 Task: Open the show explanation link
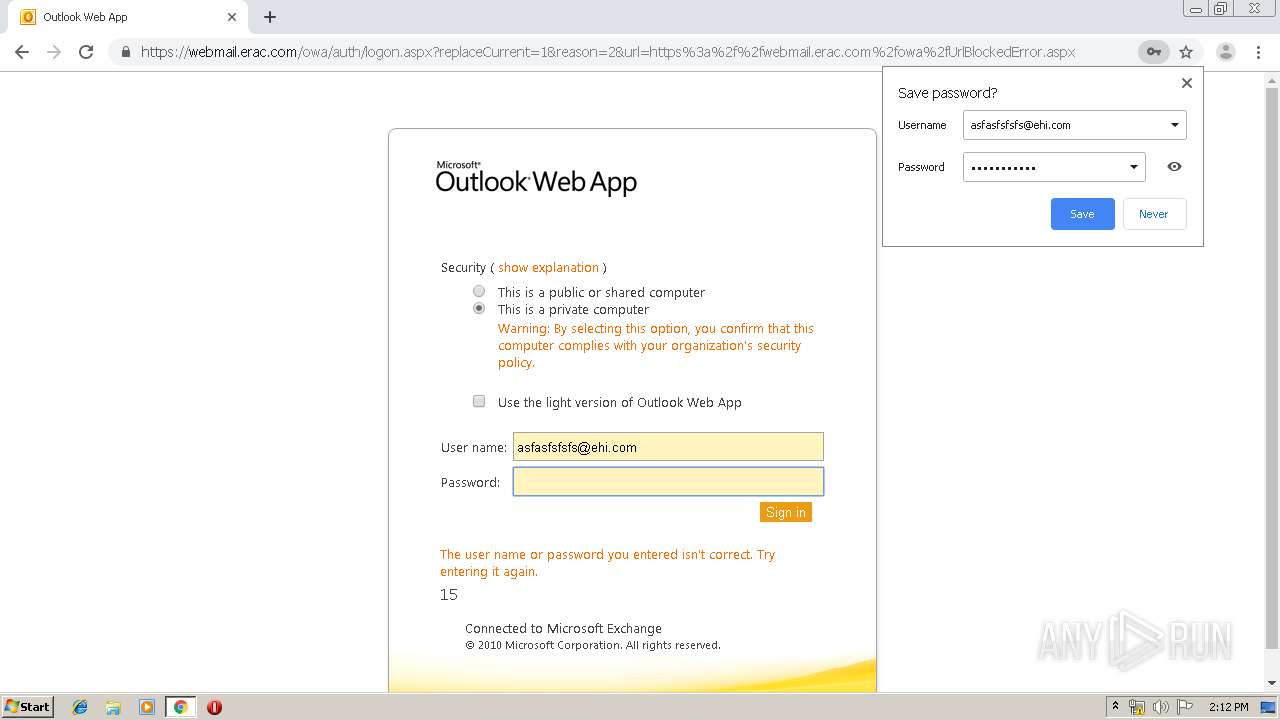pyautogui.click(x=548, y=268)
